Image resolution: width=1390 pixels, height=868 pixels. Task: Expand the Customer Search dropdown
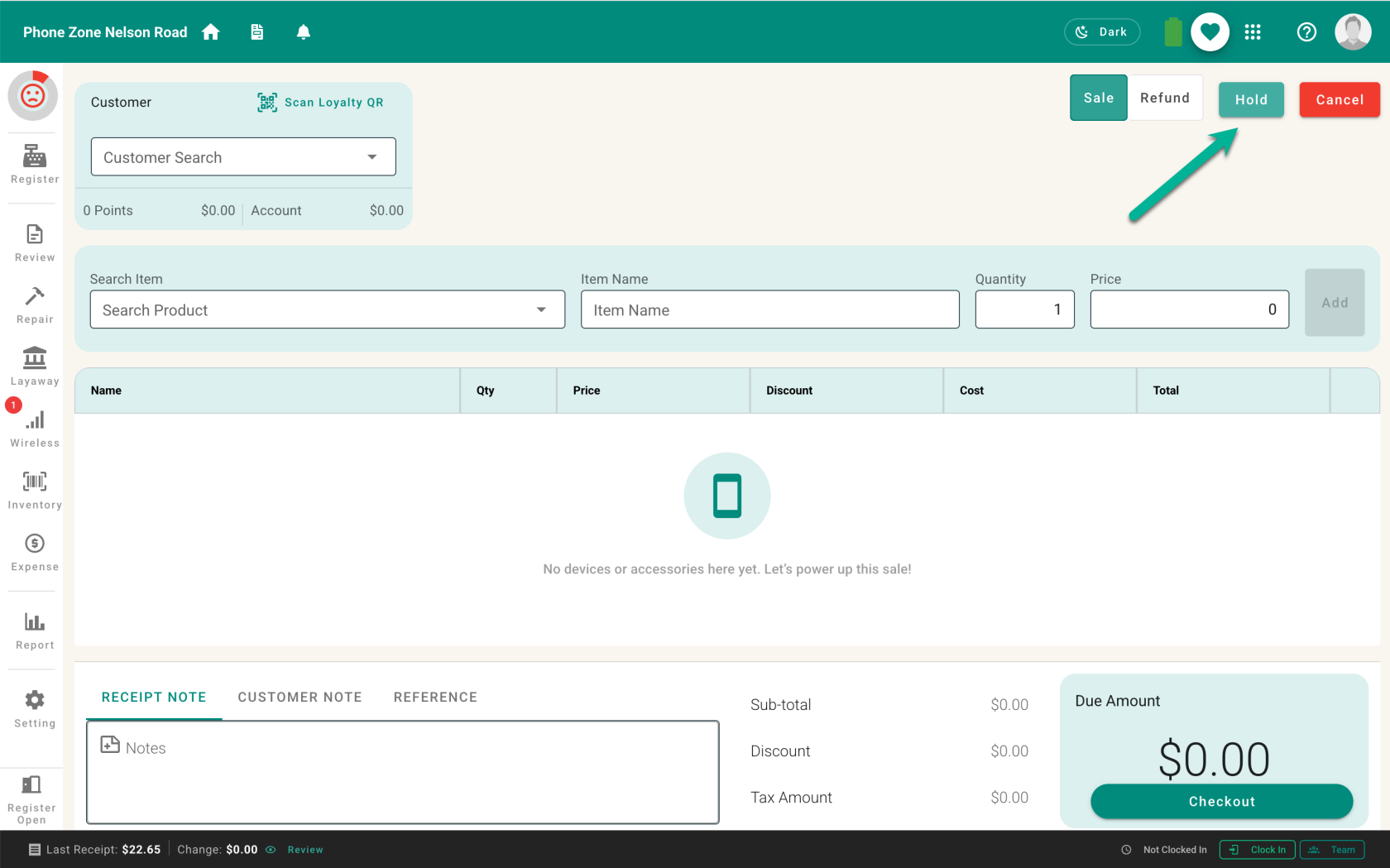243,156
